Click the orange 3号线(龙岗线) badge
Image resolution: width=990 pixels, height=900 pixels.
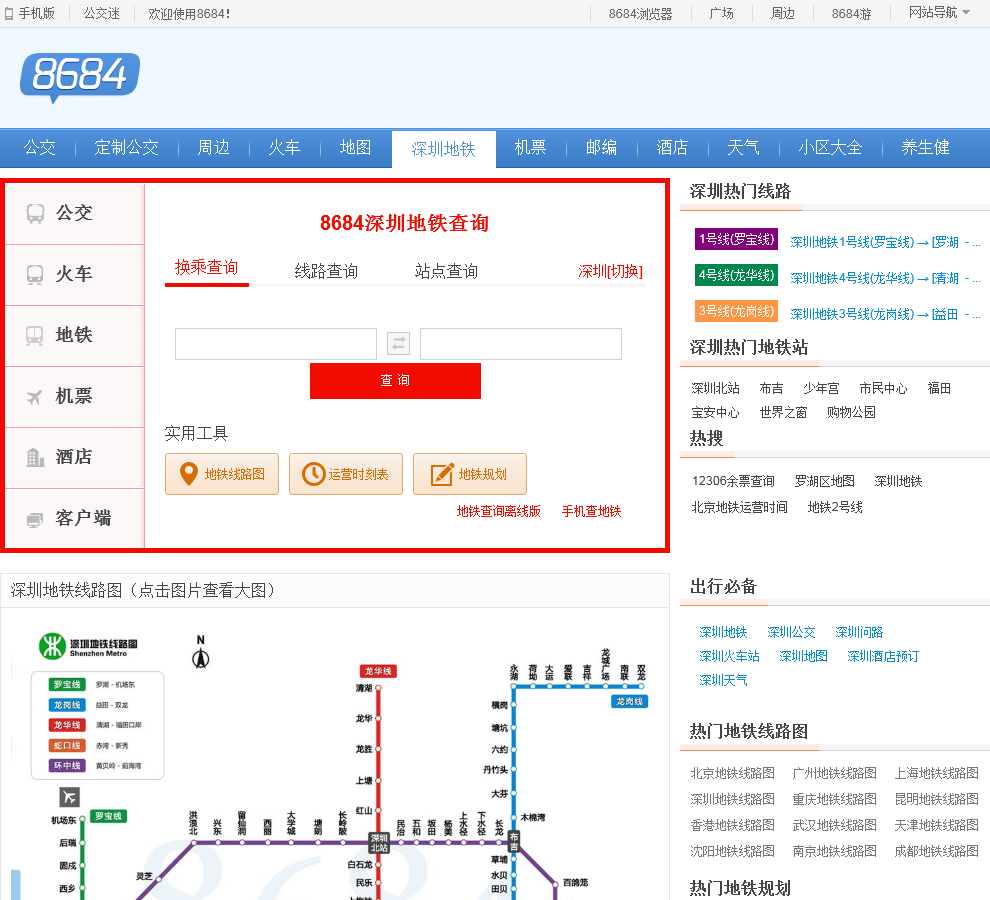click(x=736, y=311)
